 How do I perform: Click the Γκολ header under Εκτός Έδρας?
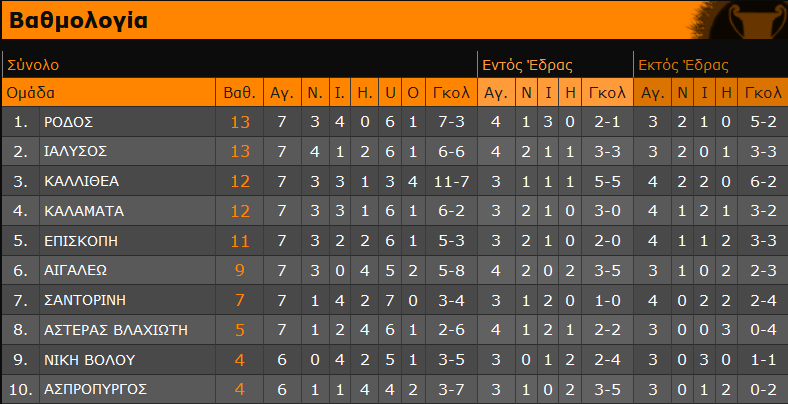coord(763,93)
